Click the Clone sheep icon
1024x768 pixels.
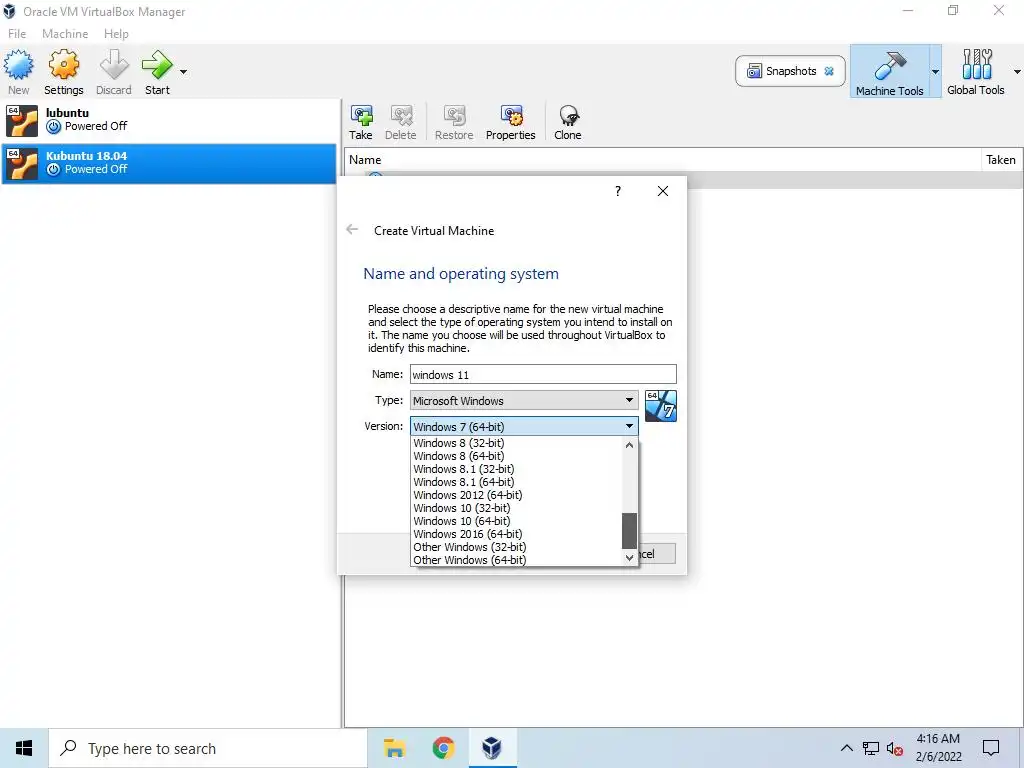(x=568, y=116)
